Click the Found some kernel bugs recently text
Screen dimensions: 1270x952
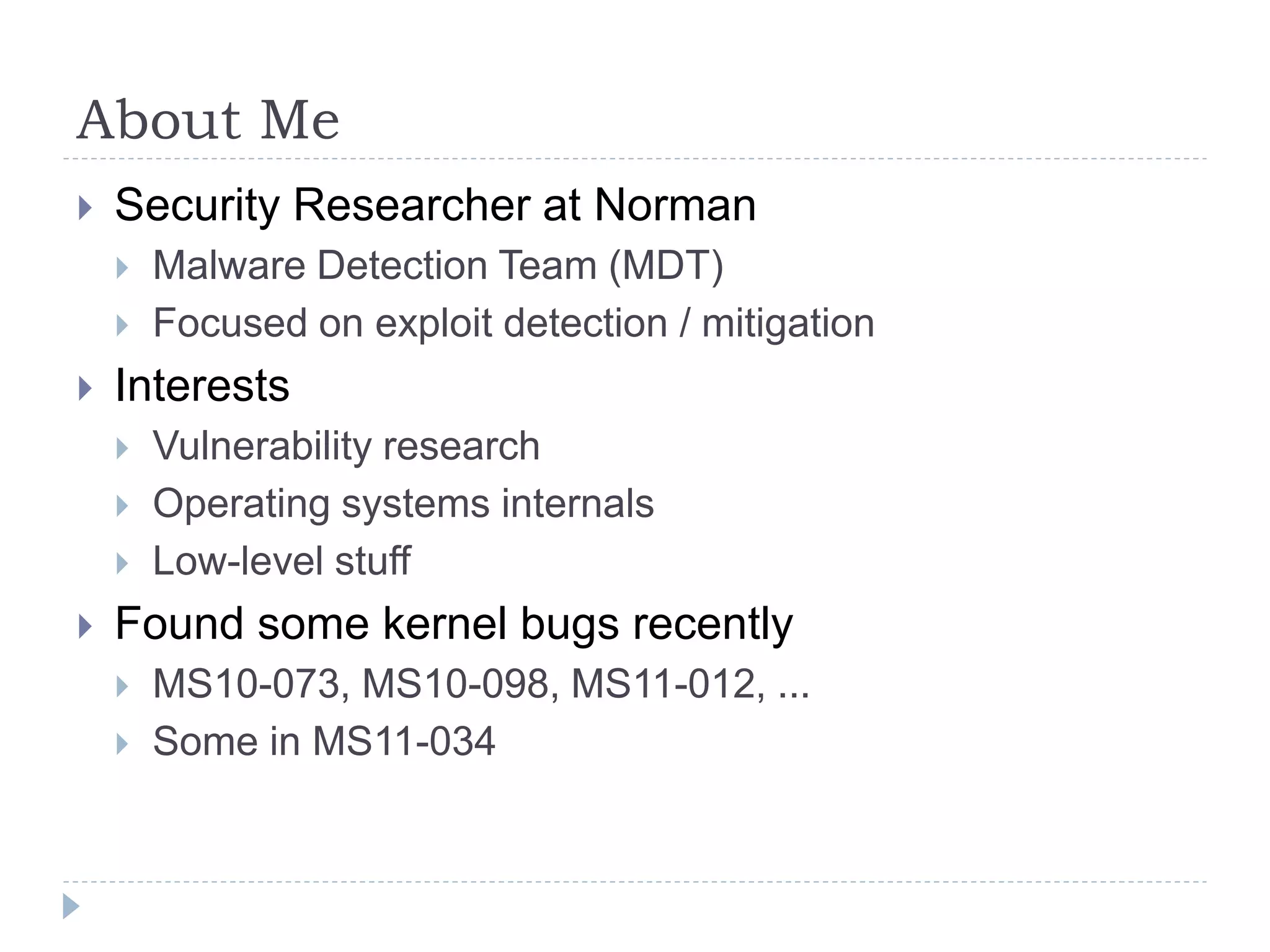[454, 624]
